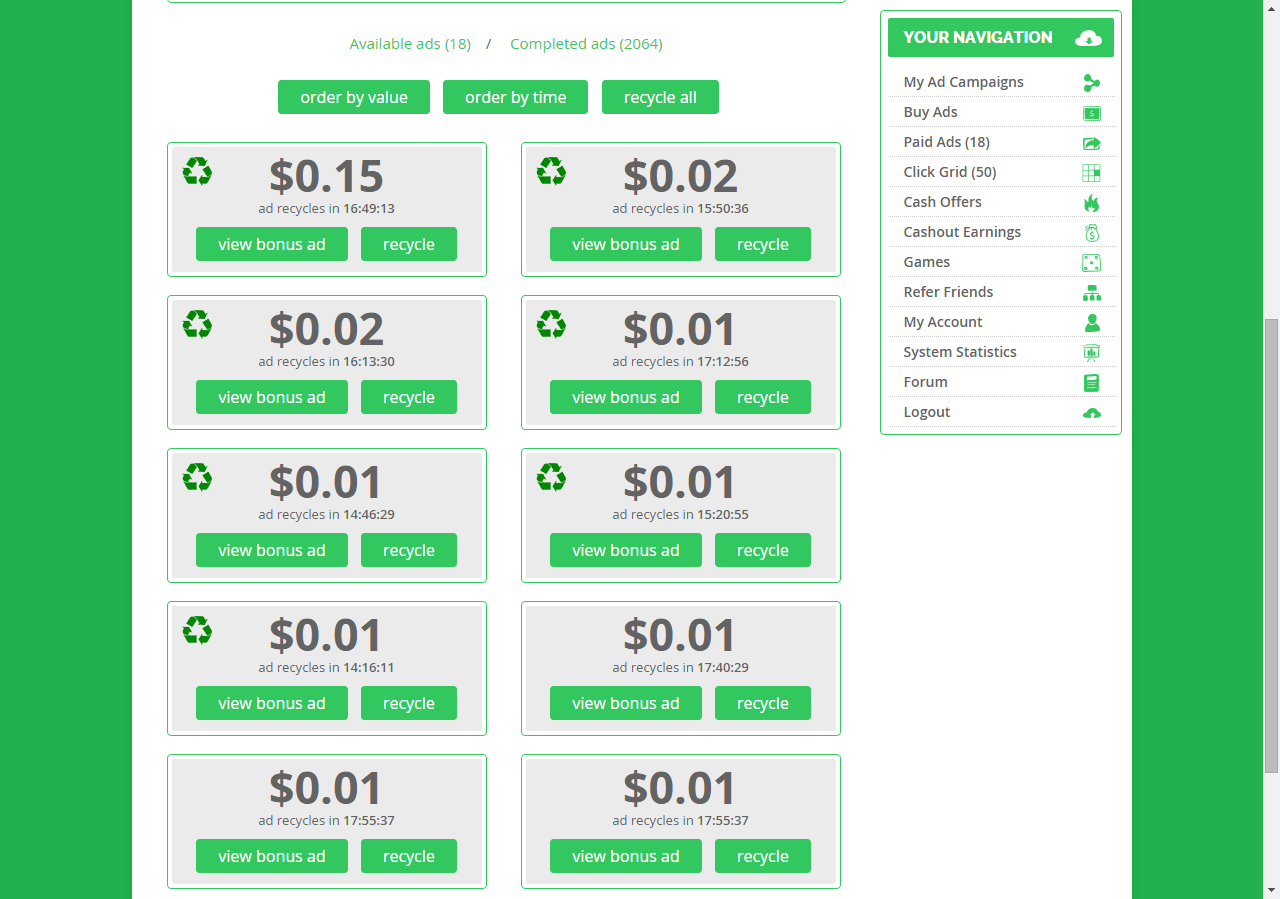View bonus ad for the $0.15 card
The width and height of the screenshot is (1280, 899).
(272, 244)
